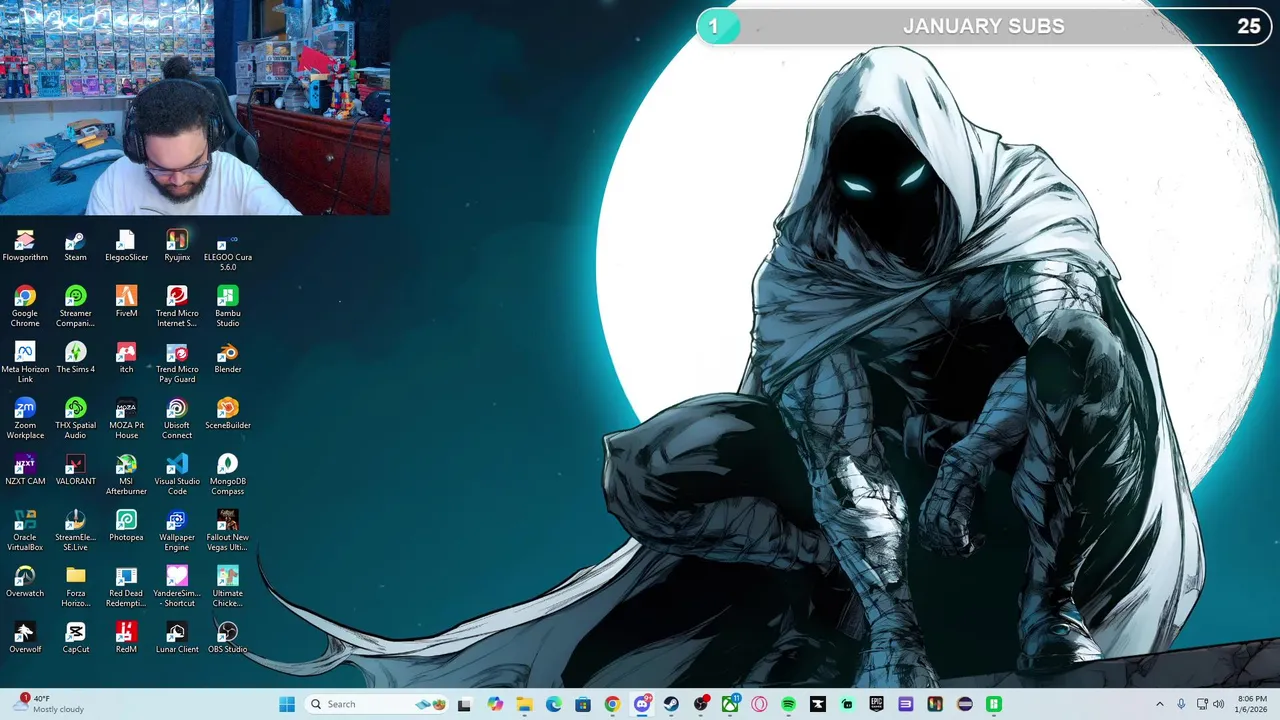Select the Overwatch desktop icon

(25, 582)
